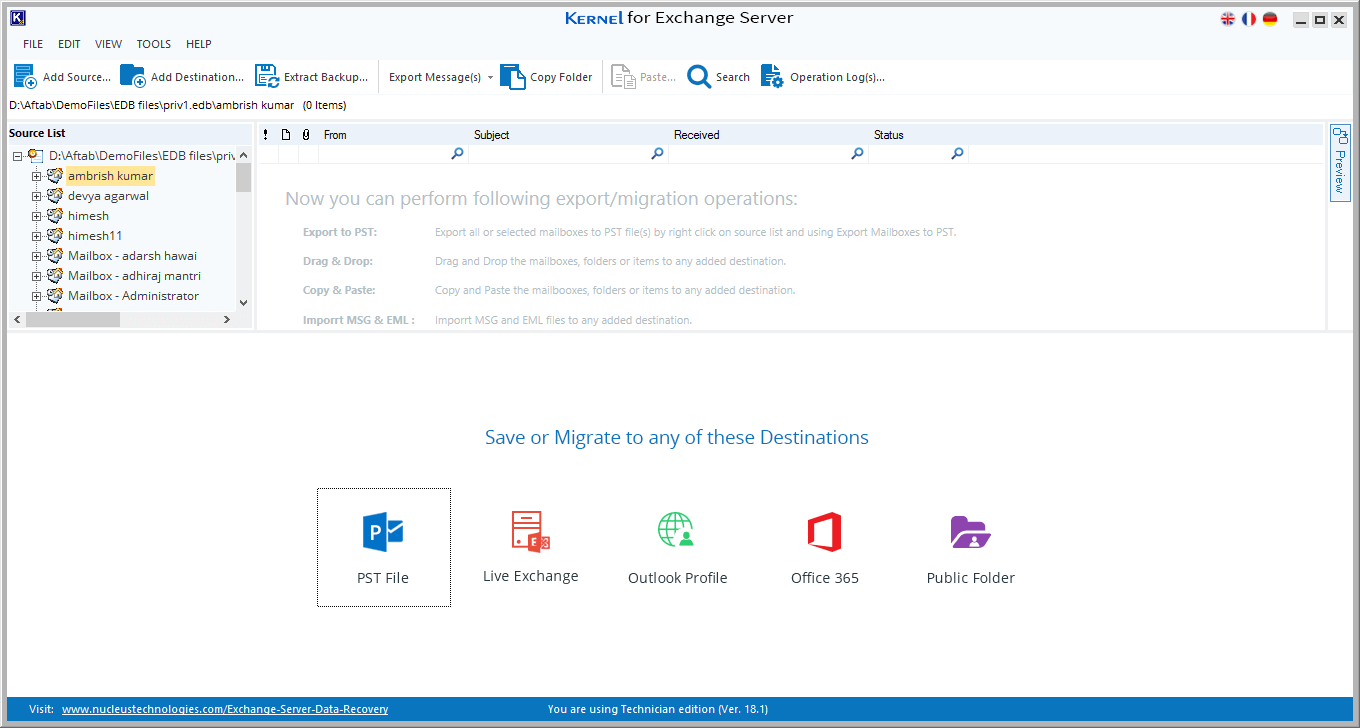Select Mailbox - Administrator in Source List
The width and height of the screenshot is (1360, 728).
click(133, 296)
